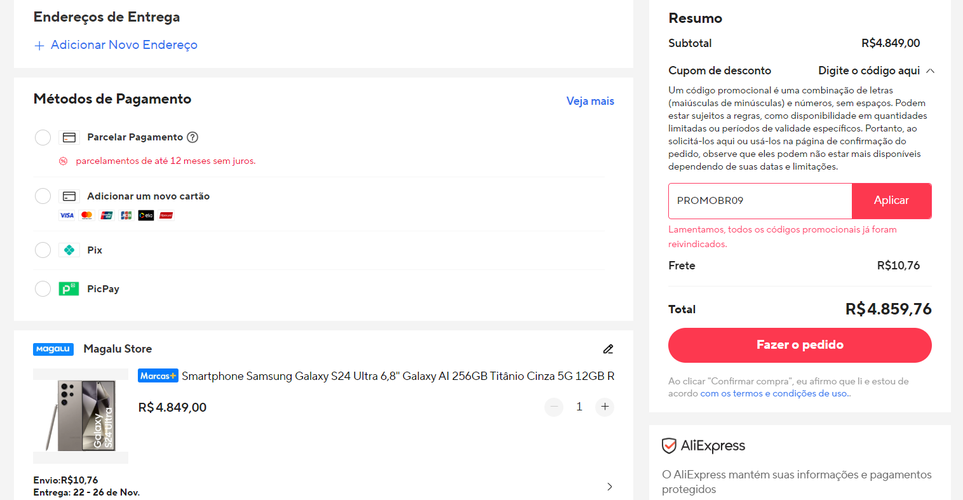
Task: Collapse the Cupom de desconto section
Action: pyautogui.click(x=930, y=71)
